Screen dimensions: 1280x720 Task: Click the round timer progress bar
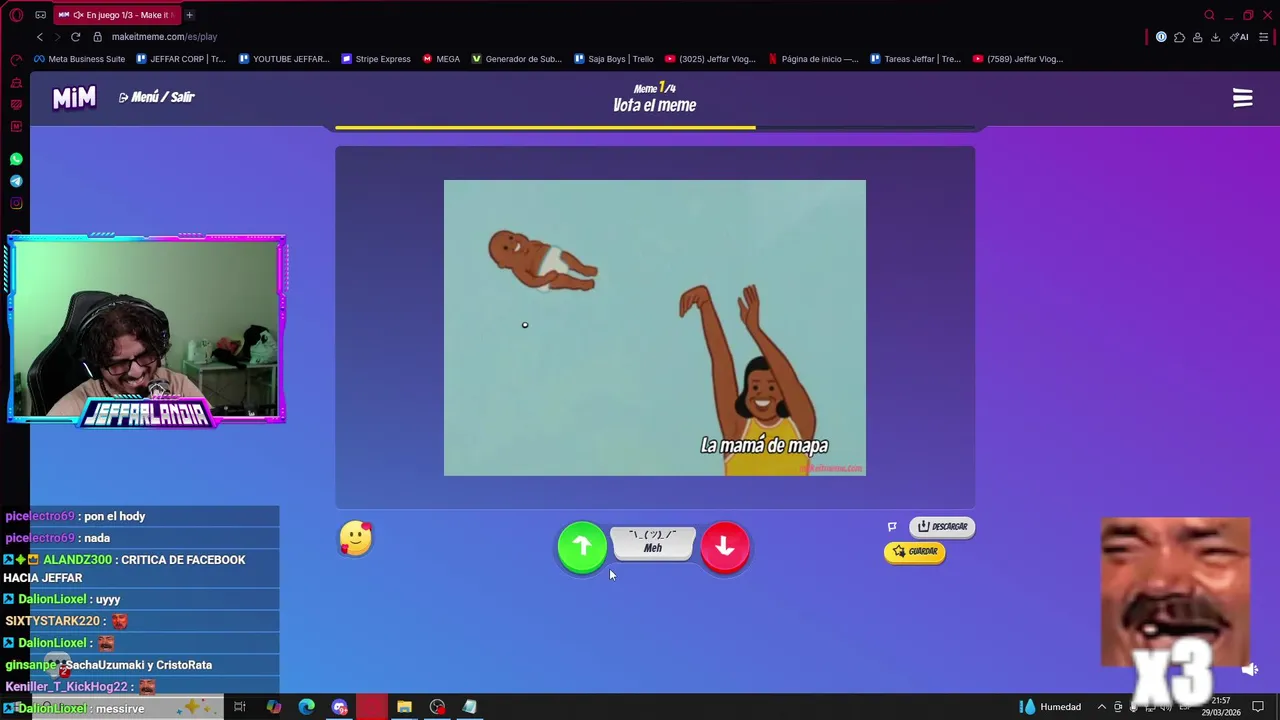click(655, 127)
